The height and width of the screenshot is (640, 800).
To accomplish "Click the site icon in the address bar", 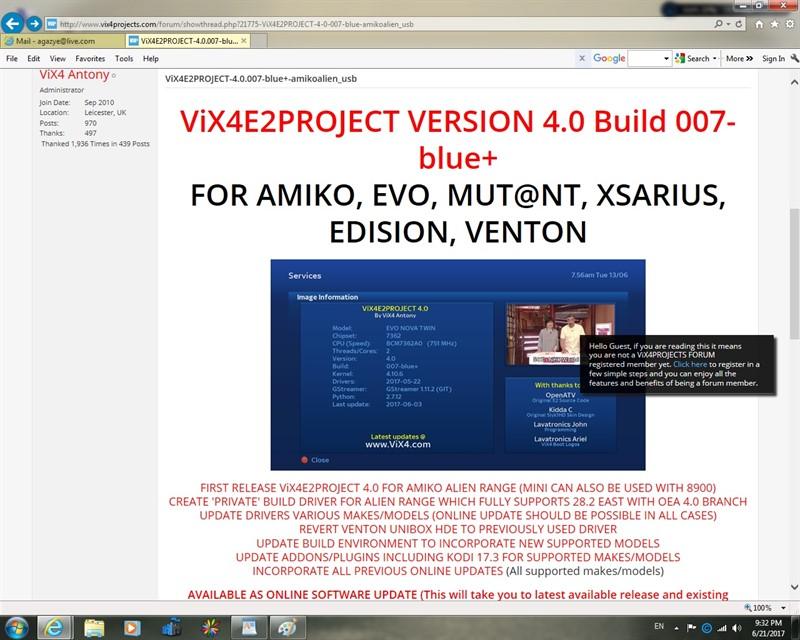I will pyautogui.click(x=52, y=24).
